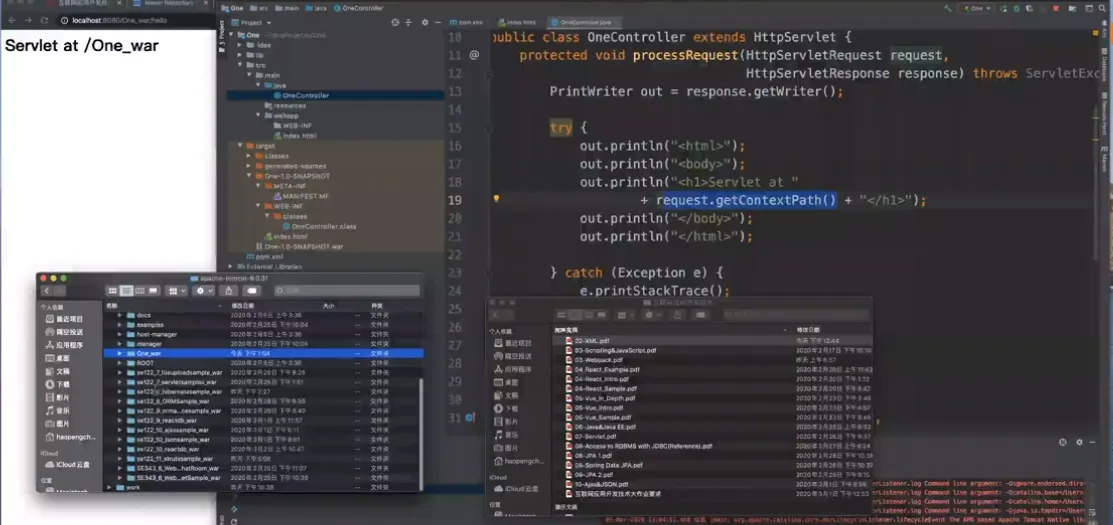Screen dimensions: 1113x525
Task: Open the index.html editor tab
Action: (x=516, y=23)
